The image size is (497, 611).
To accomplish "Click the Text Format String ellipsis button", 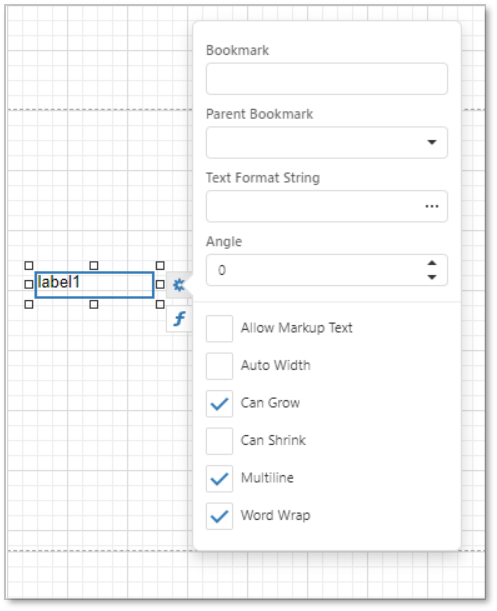I will click(432, 206).
